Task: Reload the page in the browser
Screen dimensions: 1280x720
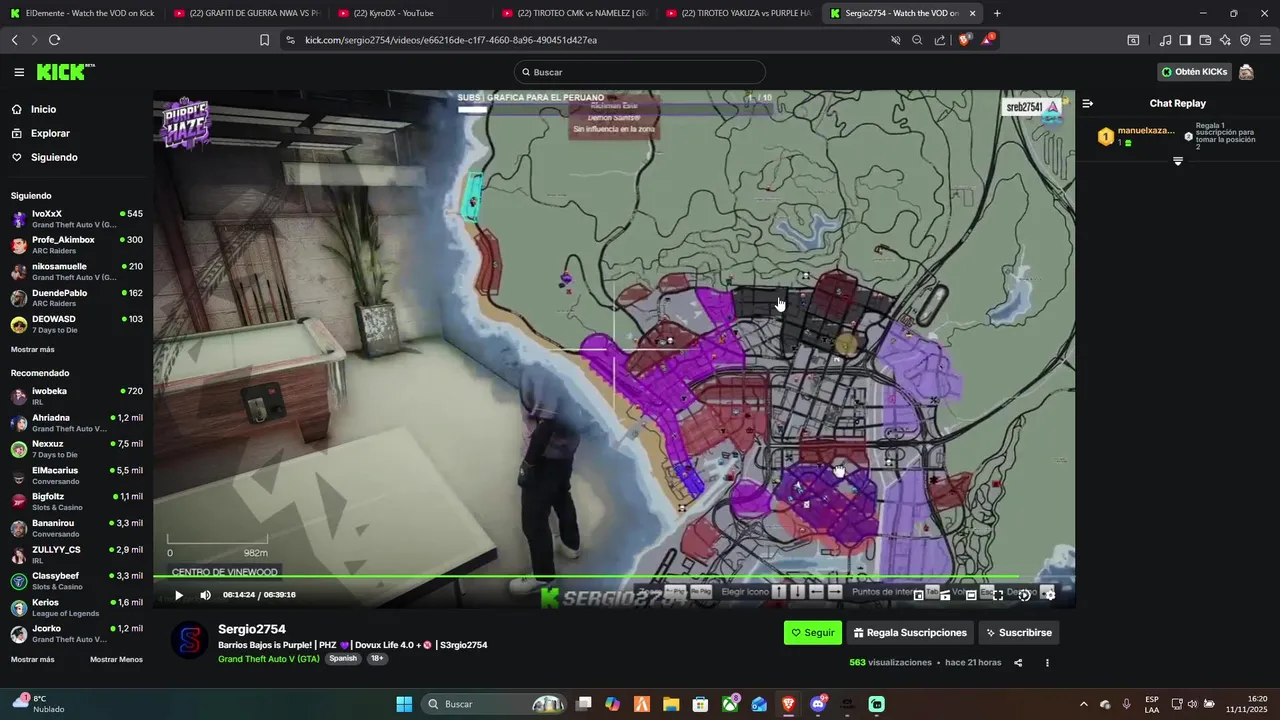Action: click(54, 40)
